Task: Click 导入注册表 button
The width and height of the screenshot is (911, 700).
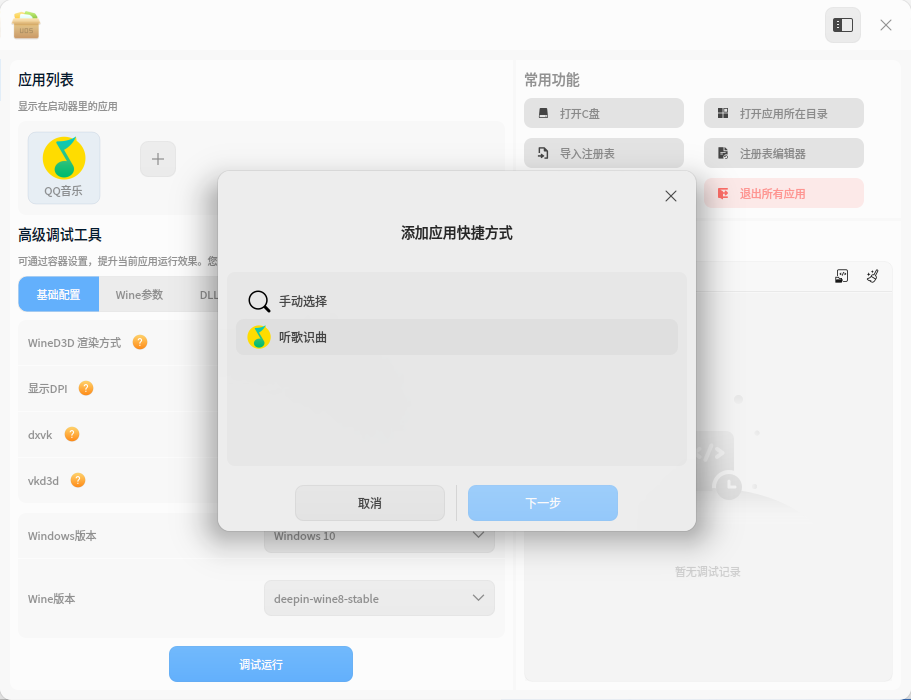Action: pyautogui.click(x=604, y=153)
